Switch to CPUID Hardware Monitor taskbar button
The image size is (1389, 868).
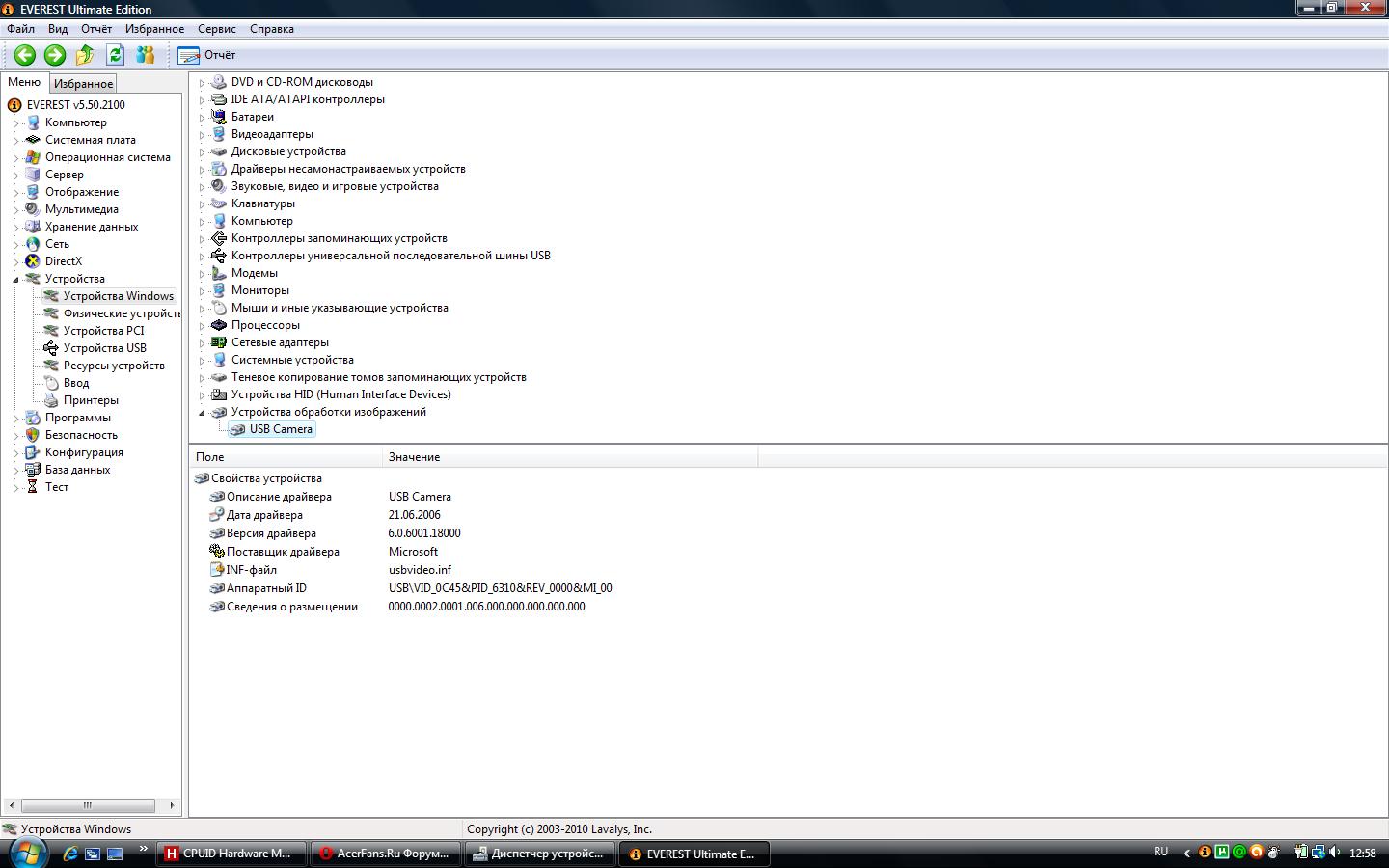coord(231,854)
